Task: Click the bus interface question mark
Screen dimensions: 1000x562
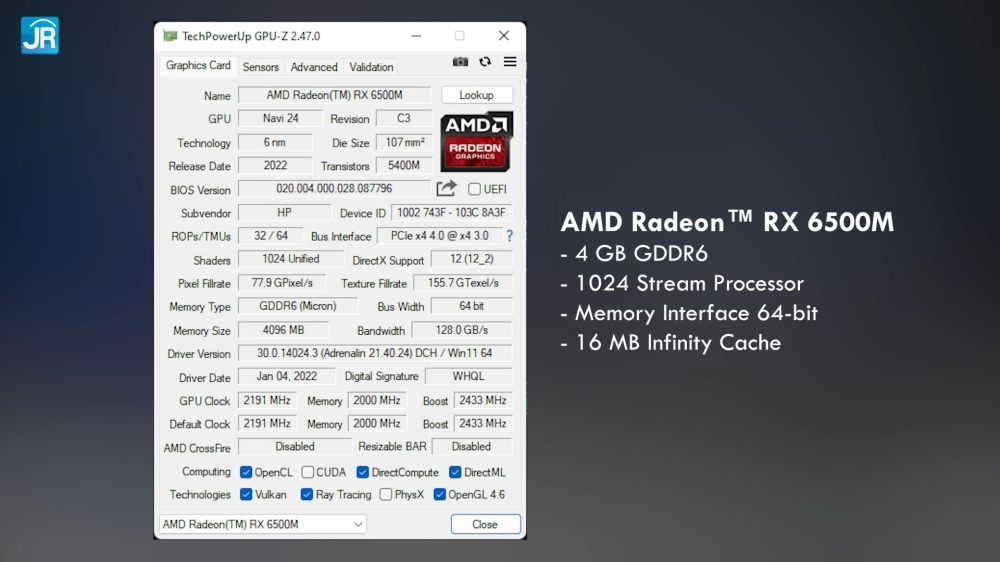Action: coord(509,236)
